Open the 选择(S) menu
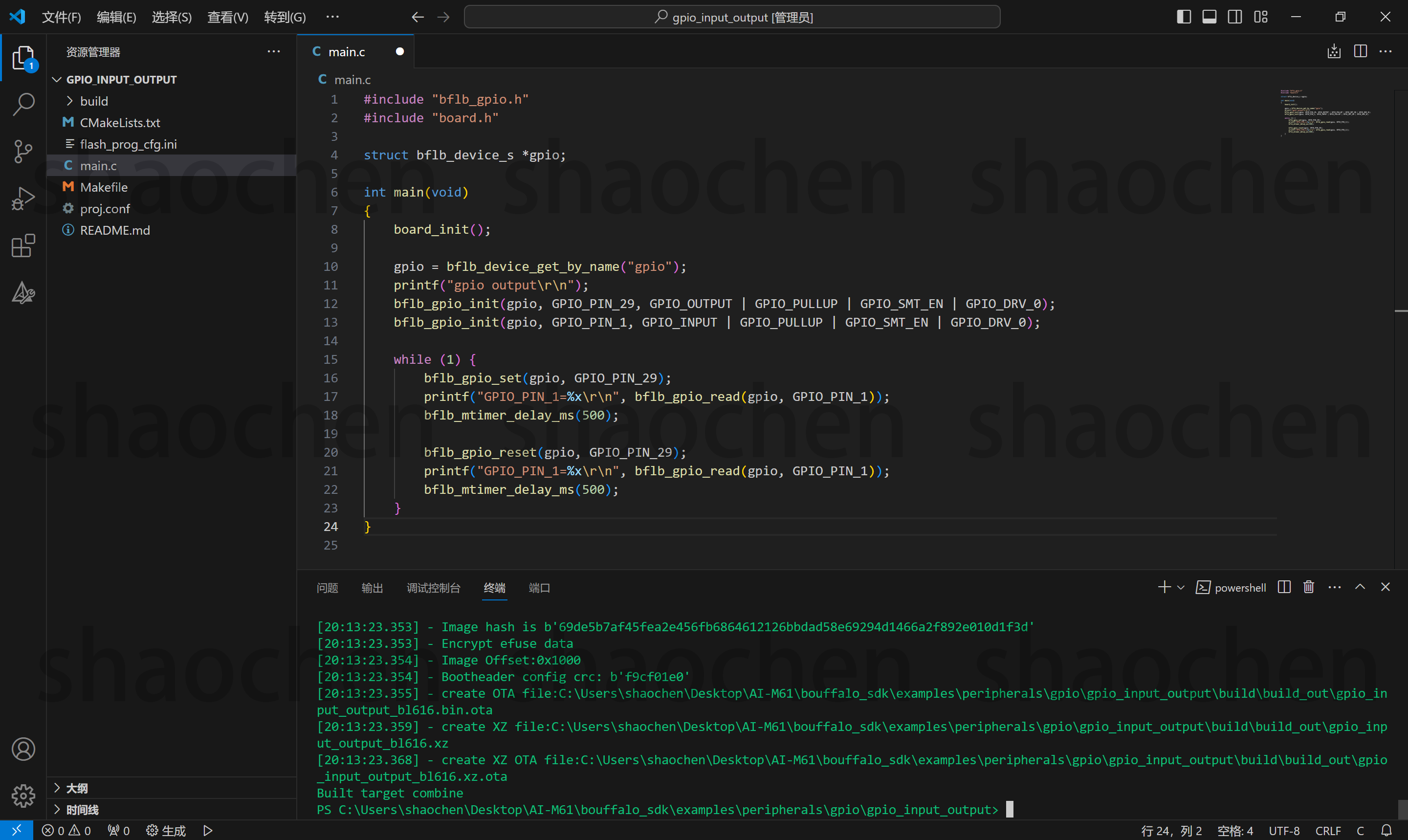 tap(172, 17)
